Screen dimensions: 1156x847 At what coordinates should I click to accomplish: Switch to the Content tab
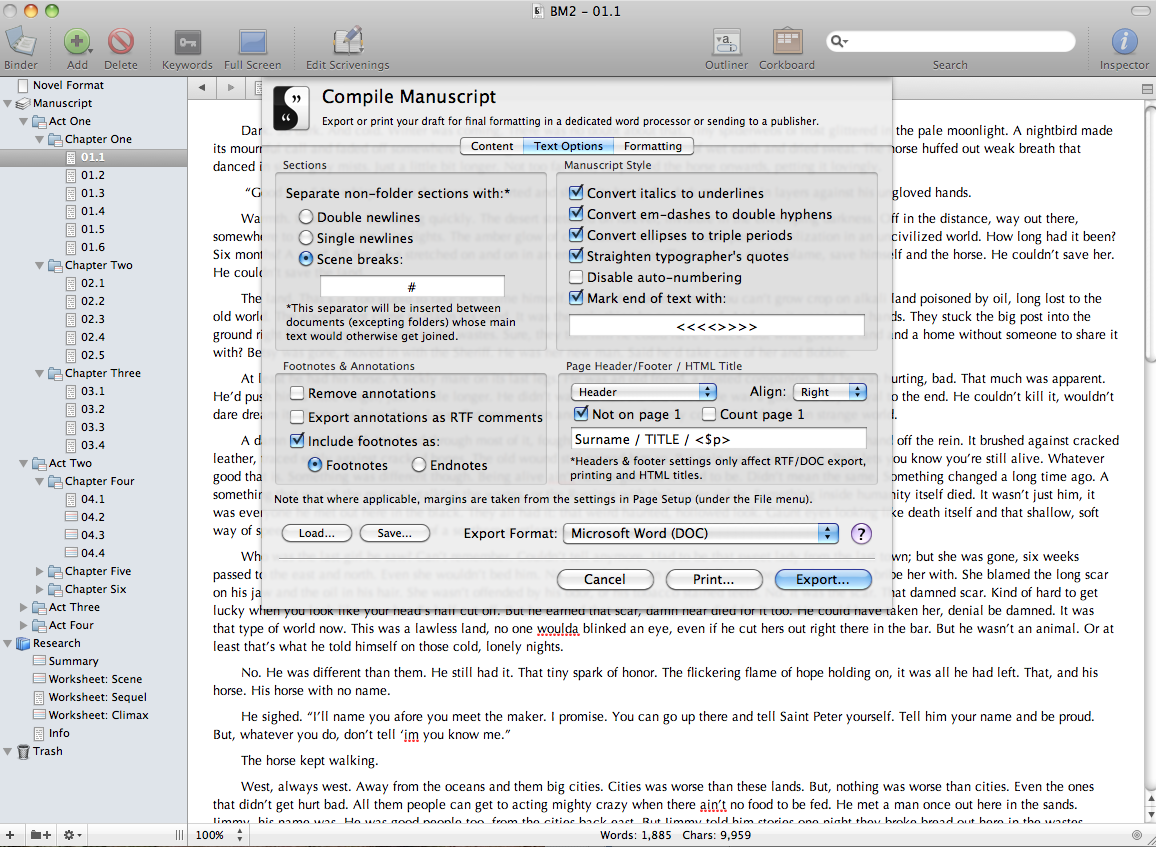pos(492,146)
